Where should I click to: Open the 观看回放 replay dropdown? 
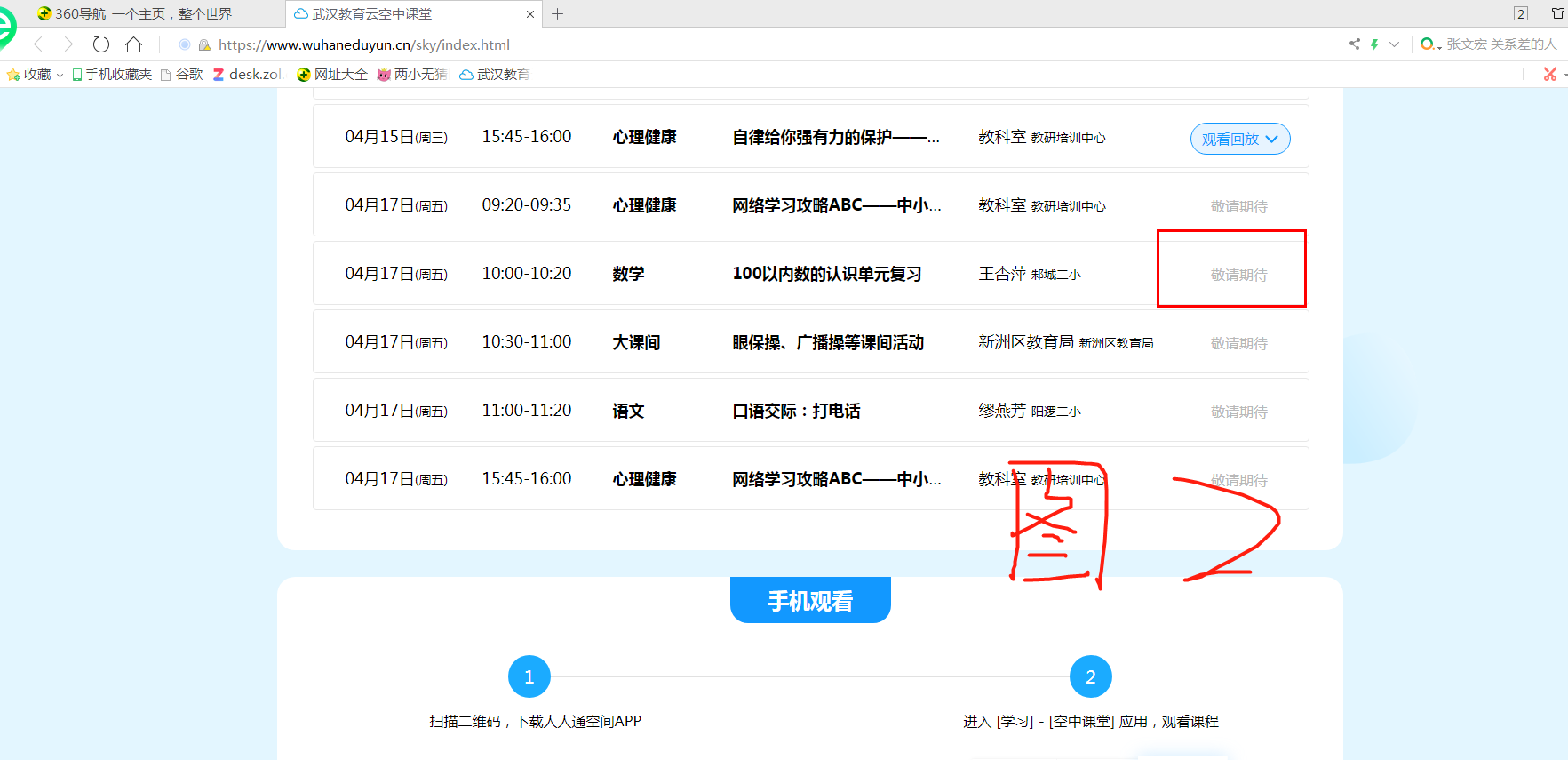coord(1240,139)
